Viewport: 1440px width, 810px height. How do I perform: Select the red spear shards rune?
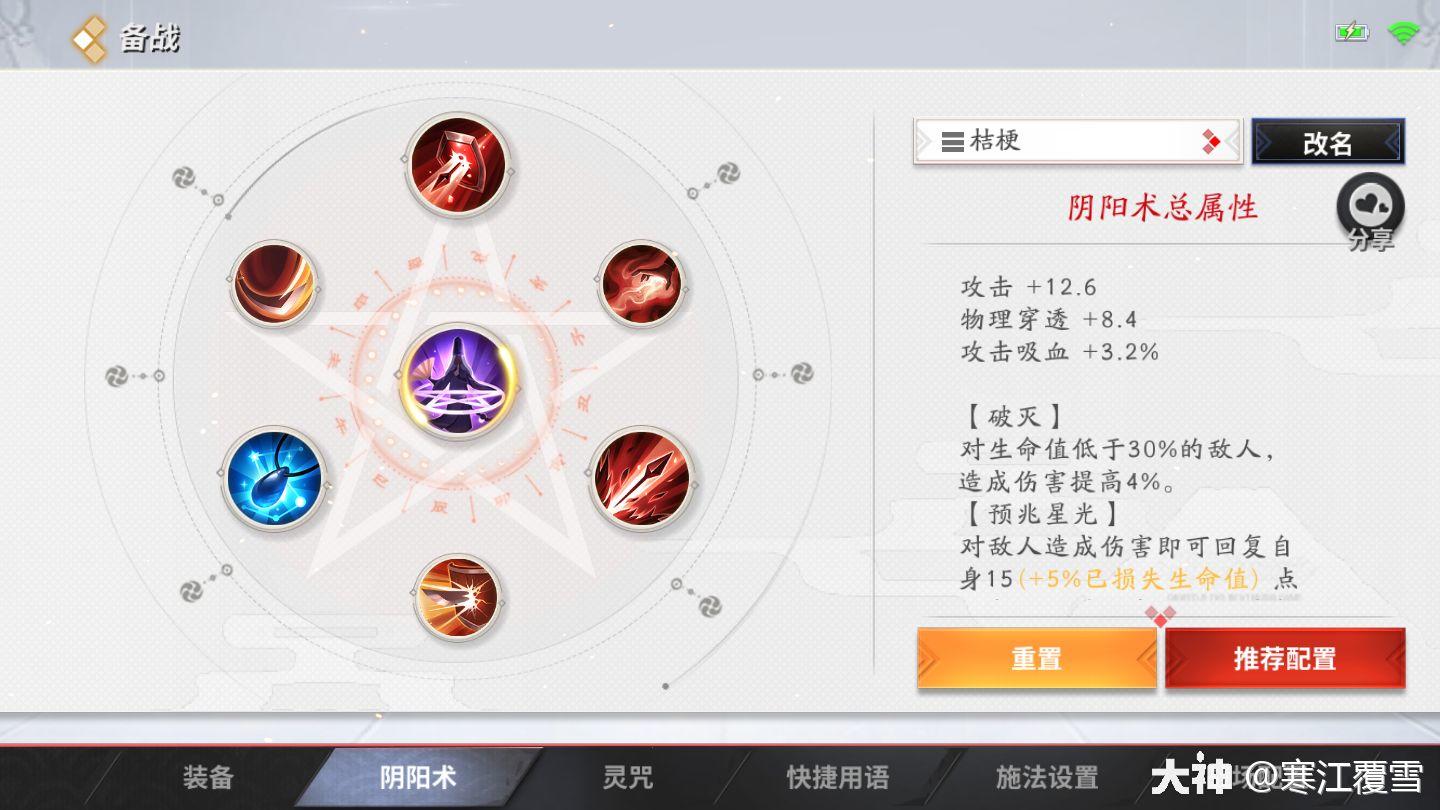[x=642, y=478]
